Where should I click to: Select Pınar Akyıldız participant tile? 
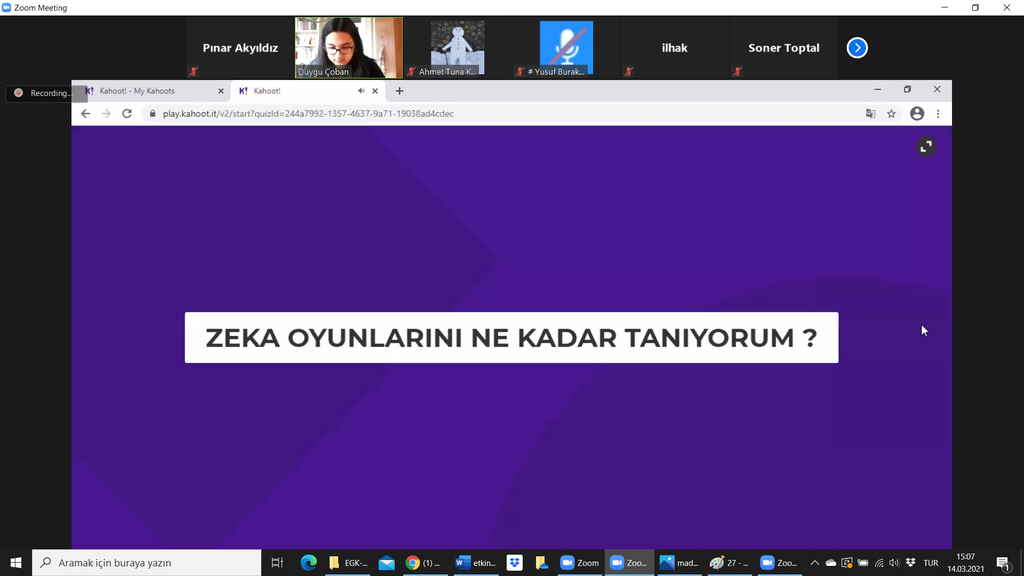click(240, 48)
